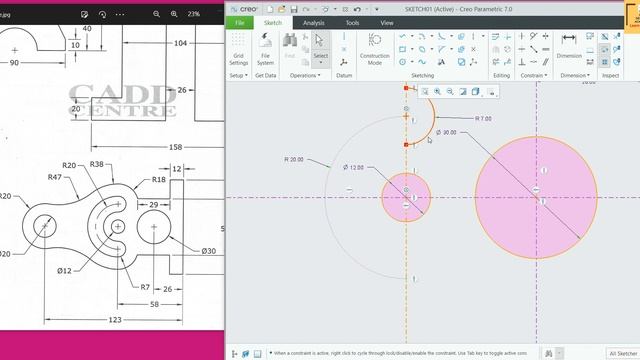Toggle Shade Closed Loops in Inspect

coord(605,62)
